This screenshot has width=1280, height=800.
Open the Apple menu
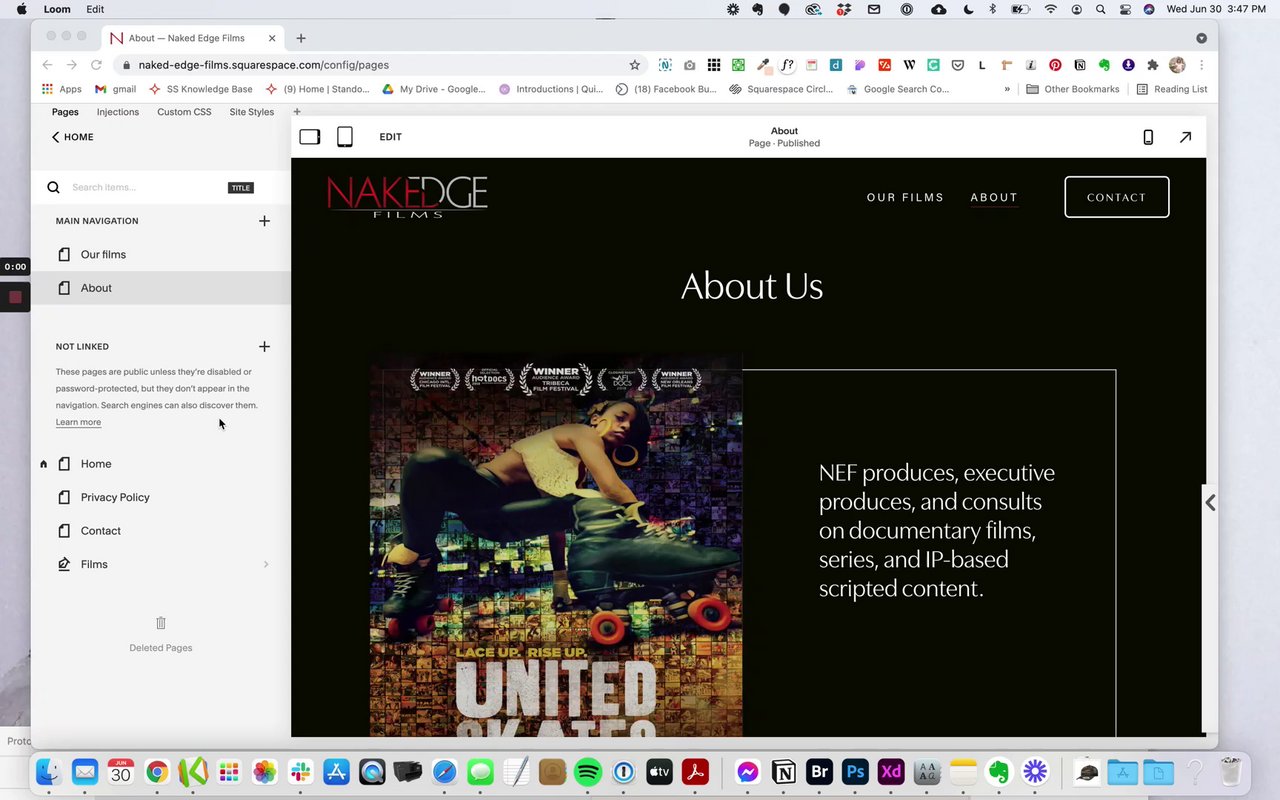coord(22,9)
